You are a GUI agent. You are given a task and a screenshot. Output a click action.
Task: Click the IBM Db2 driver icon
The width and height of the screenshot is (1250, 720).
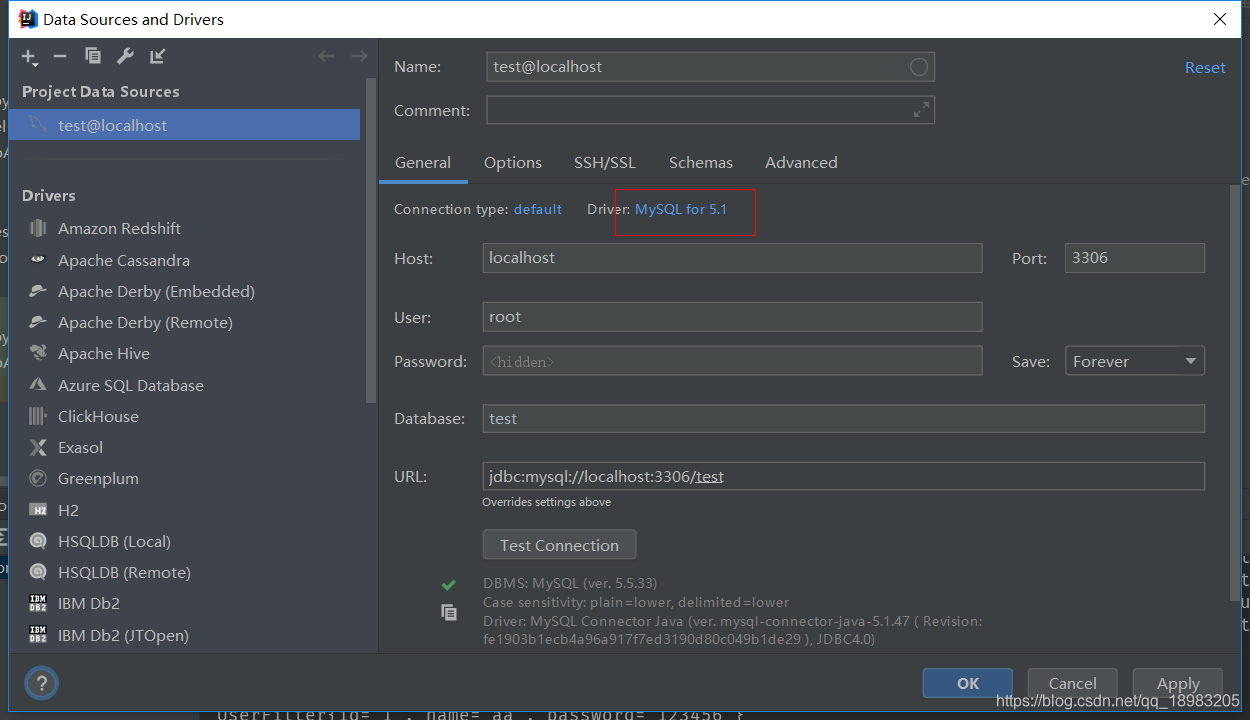pyautogui.click(x=38, y=603)
